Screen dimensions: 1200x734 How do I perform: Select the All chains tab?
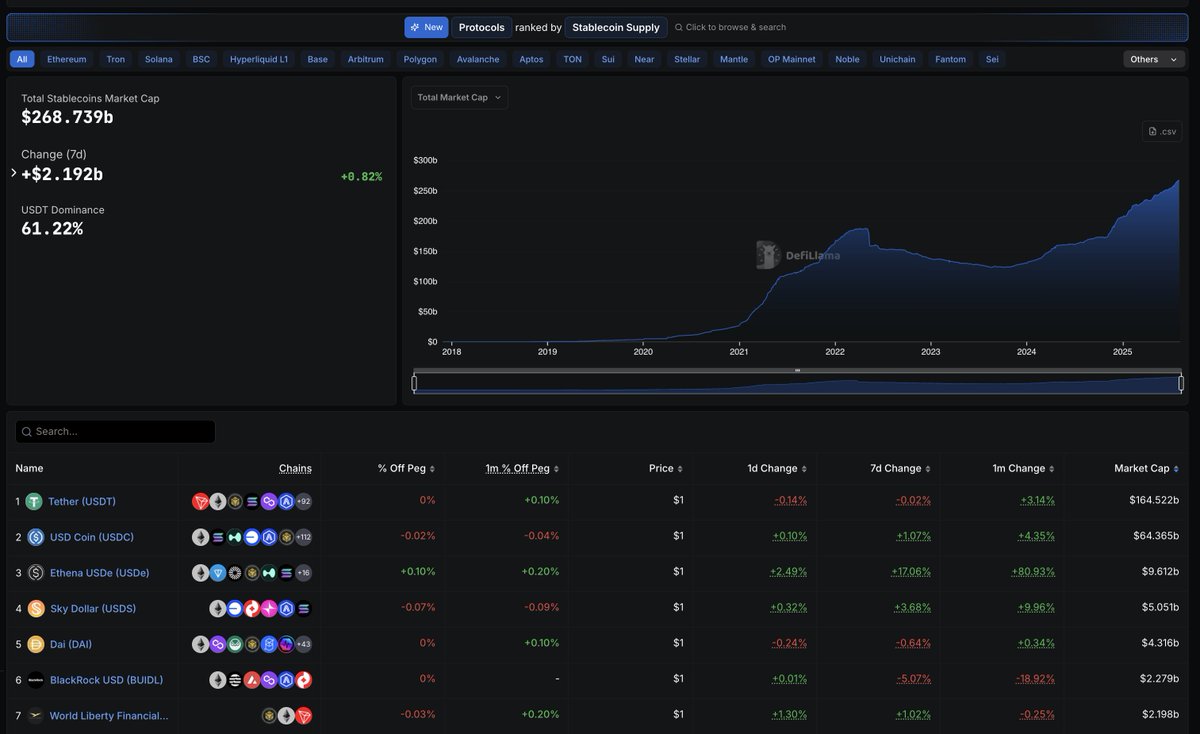tap(22, 59)
